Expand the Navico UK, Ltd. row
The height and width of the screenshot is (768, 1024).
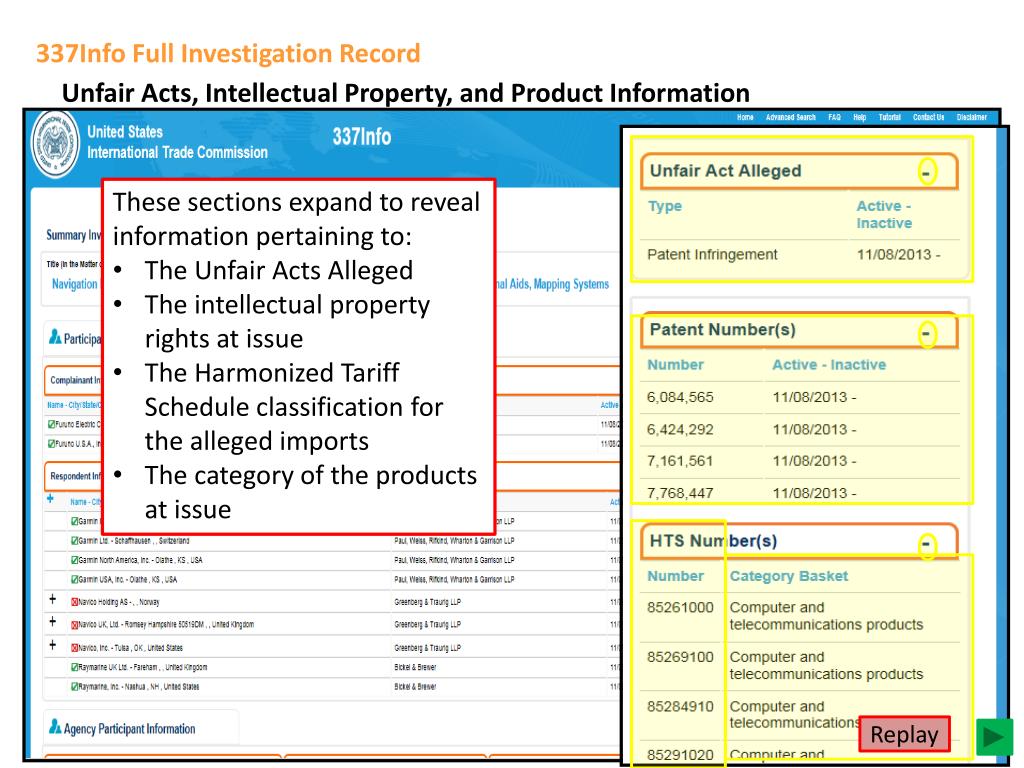click(53, 622)
